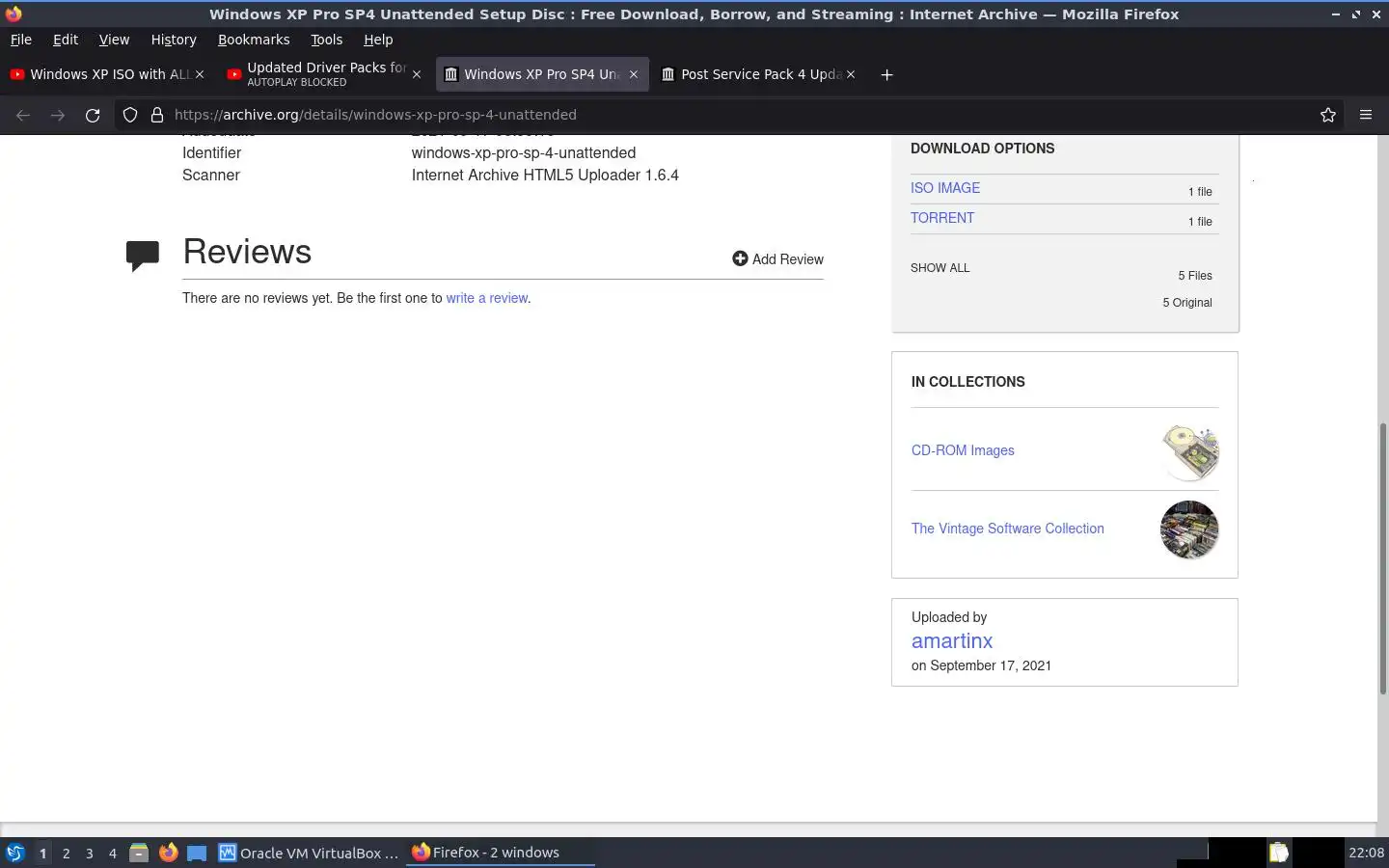
Task: Open the View menu
Action: click(114, 40)
